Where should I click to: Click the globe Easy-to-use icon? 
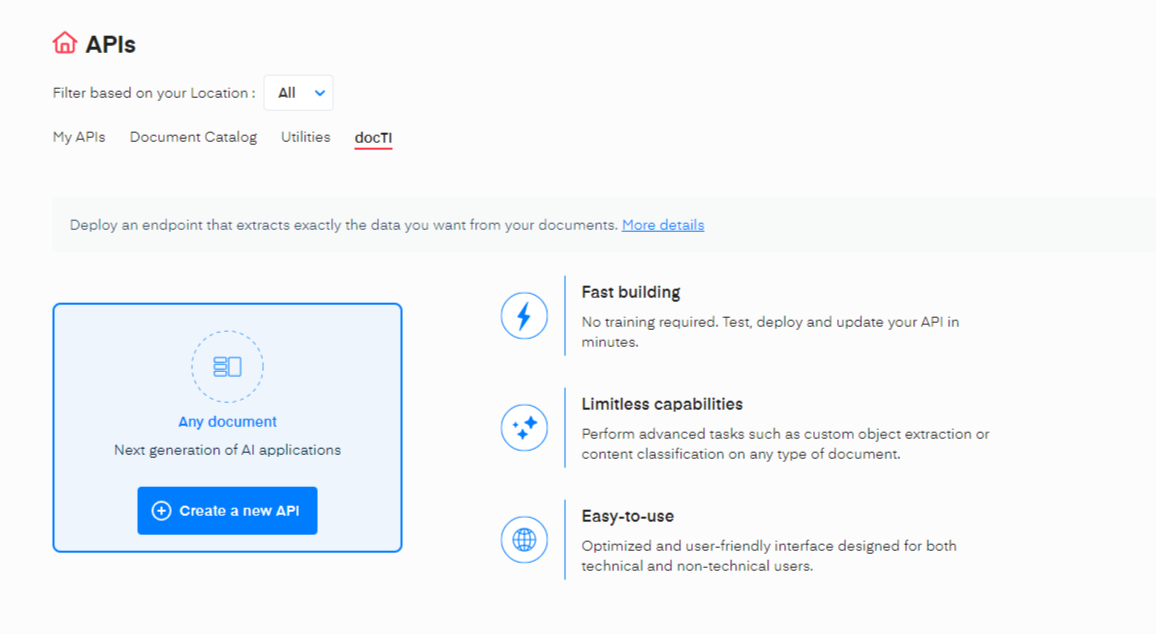(x=524, y=540)
